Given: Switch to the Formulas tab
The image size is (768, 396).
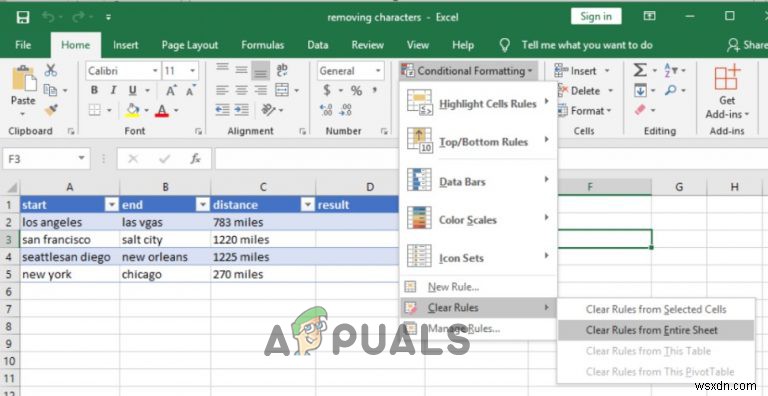Looking at the screenshot, I should coord(263,45).
